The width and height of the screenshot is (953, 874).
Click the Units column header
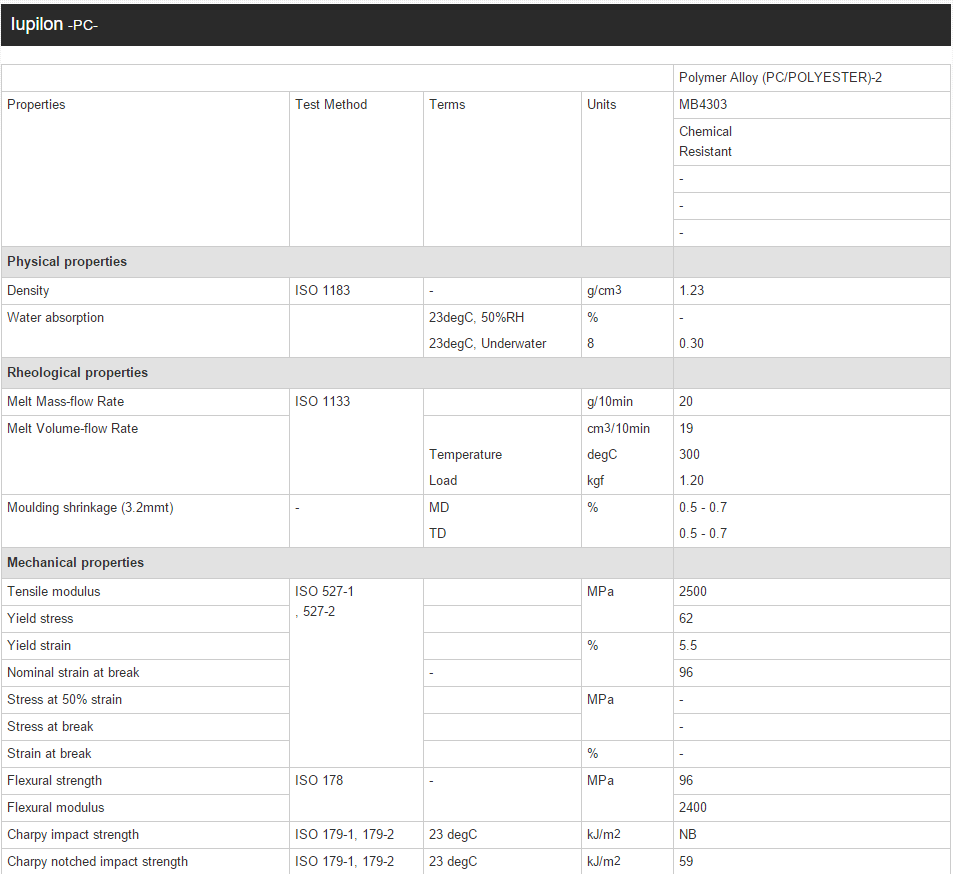602,105
